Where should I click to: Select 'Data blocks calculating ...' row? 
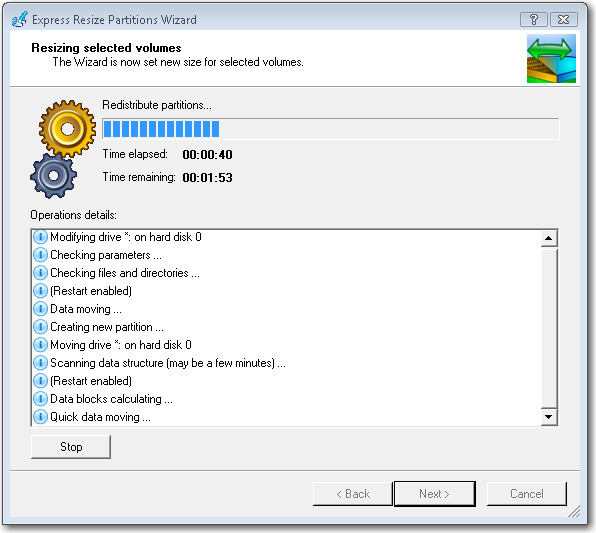pos(286,399)
